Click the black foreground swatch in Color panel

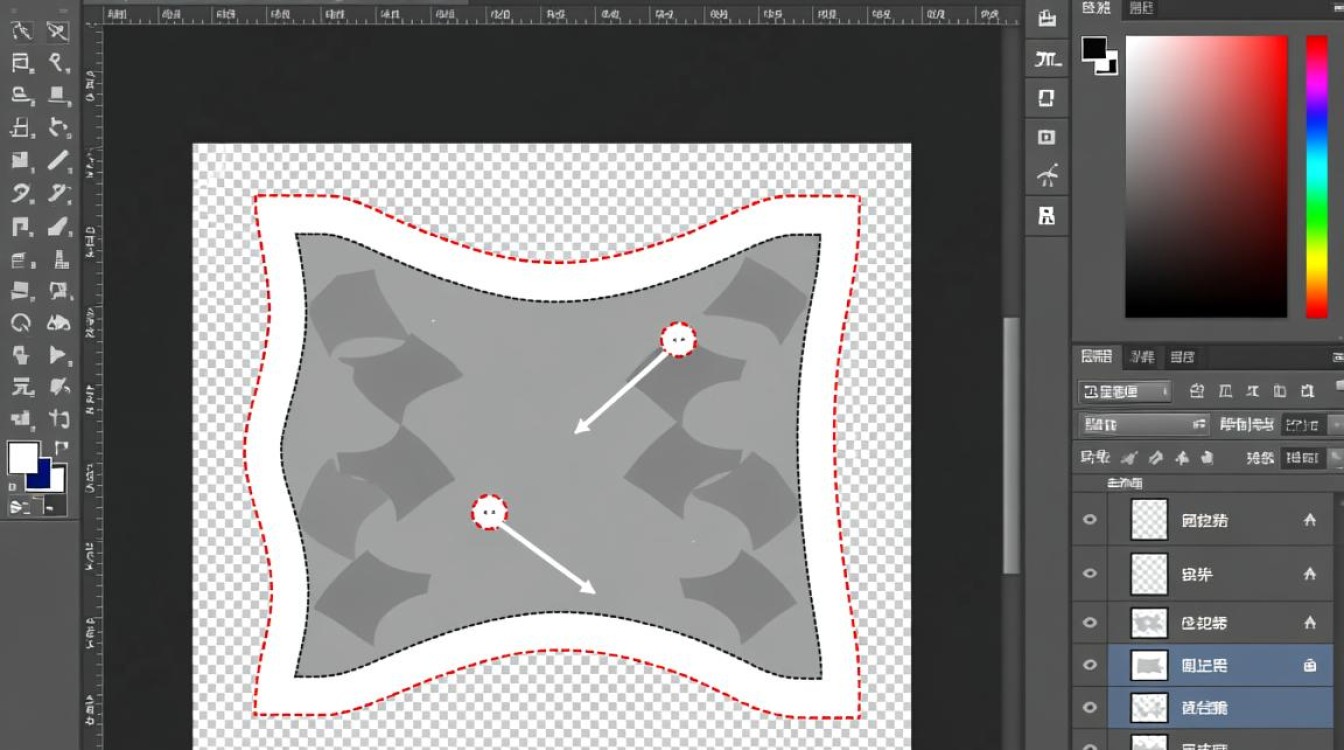click(1094, 47)
